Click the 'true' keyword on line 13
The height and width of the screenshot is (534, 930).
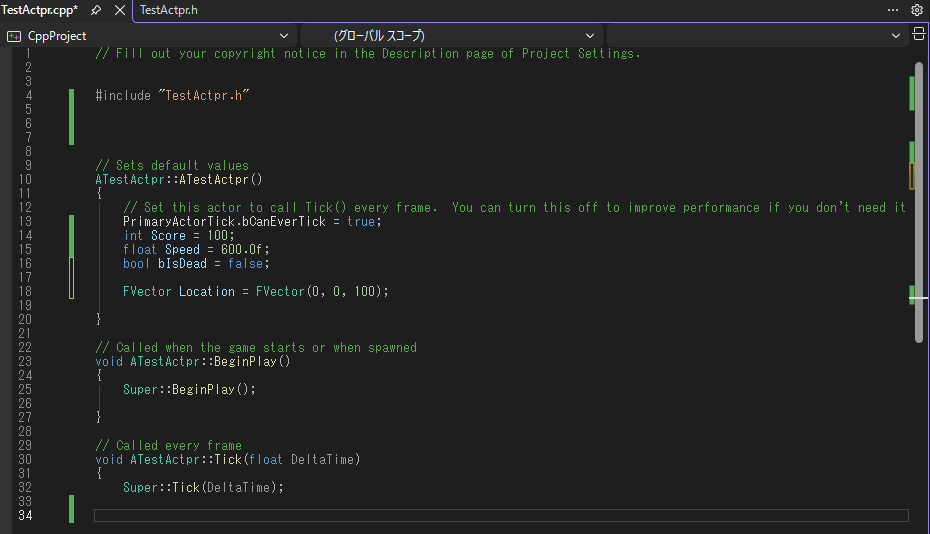point(361,221)
